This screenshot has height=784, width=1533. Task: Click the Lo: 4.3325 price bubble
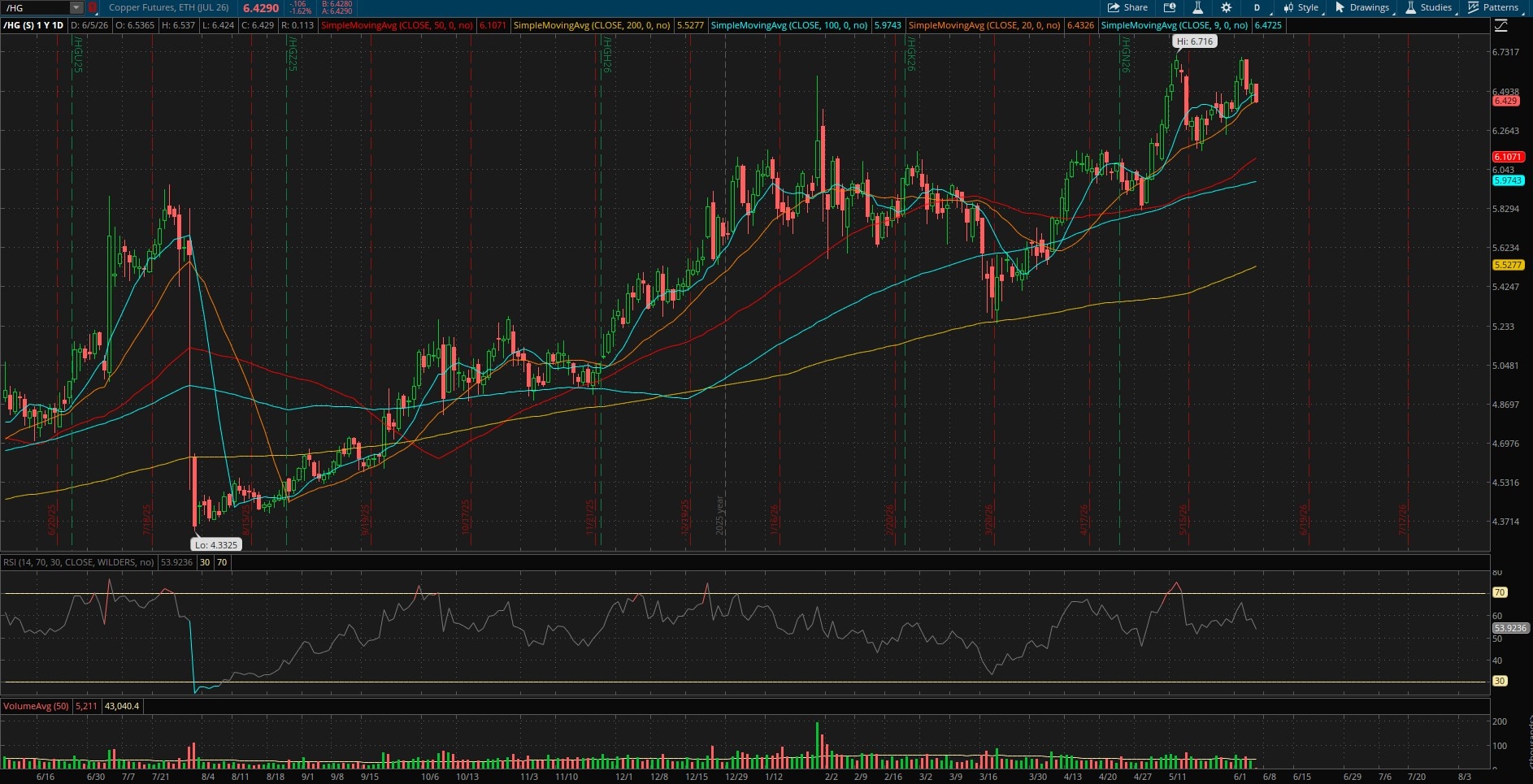216,545
